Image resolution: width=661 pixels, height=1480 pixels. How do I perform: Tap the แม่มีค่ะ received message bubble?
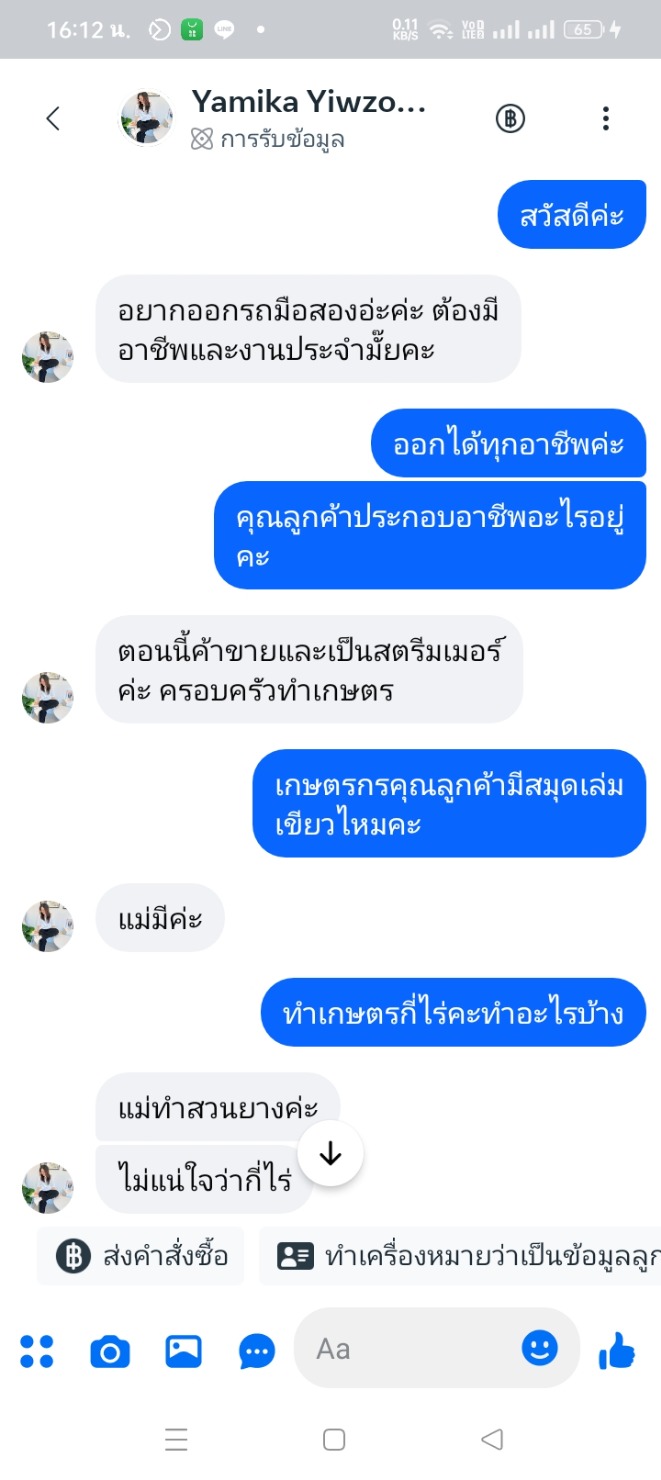click(160, 918)
